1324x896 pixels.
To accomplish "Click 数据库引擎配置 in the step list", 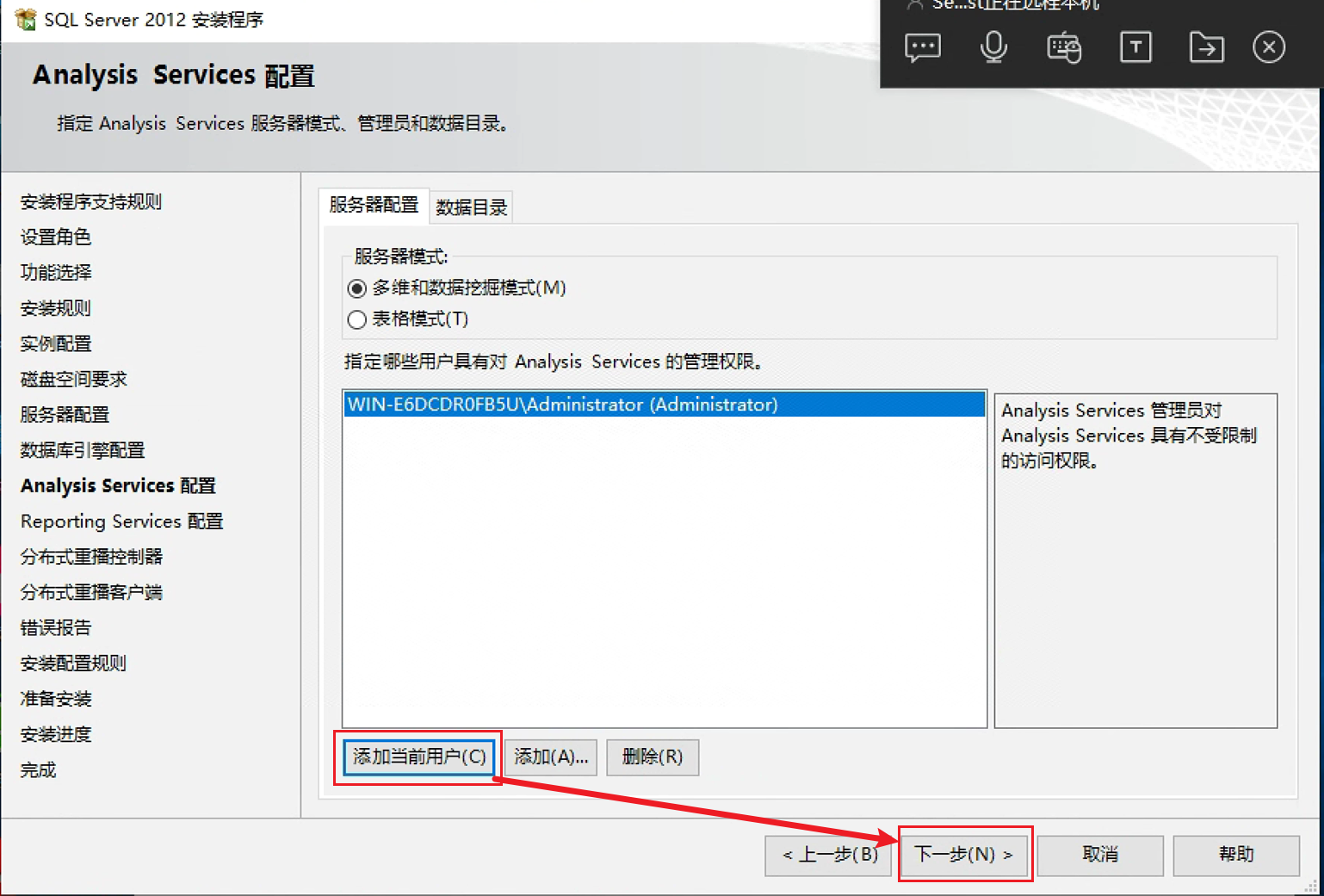I will point(83,450).
